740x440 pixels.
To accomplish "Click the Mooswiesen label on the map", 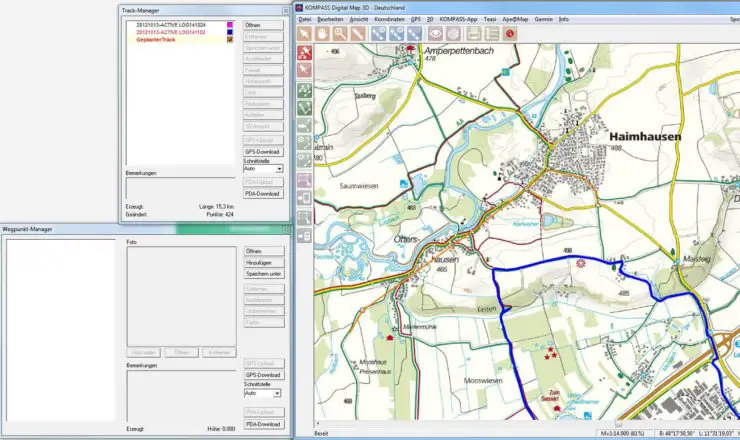I will 483,380.
